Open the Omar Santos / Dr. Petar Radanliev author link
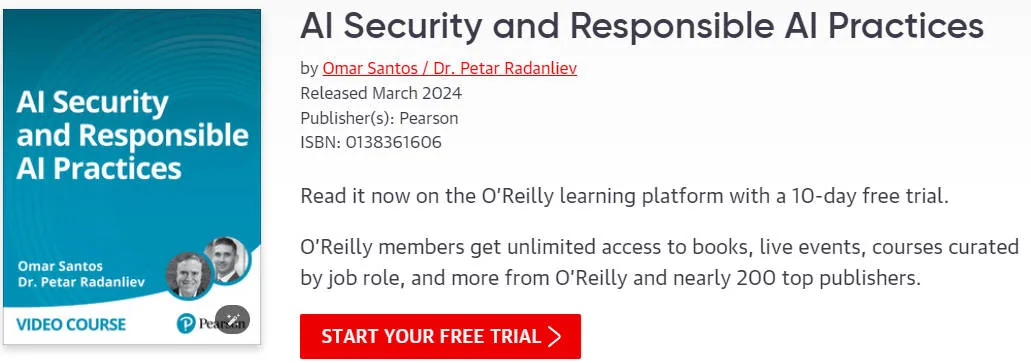 click(x=449, y=68)
